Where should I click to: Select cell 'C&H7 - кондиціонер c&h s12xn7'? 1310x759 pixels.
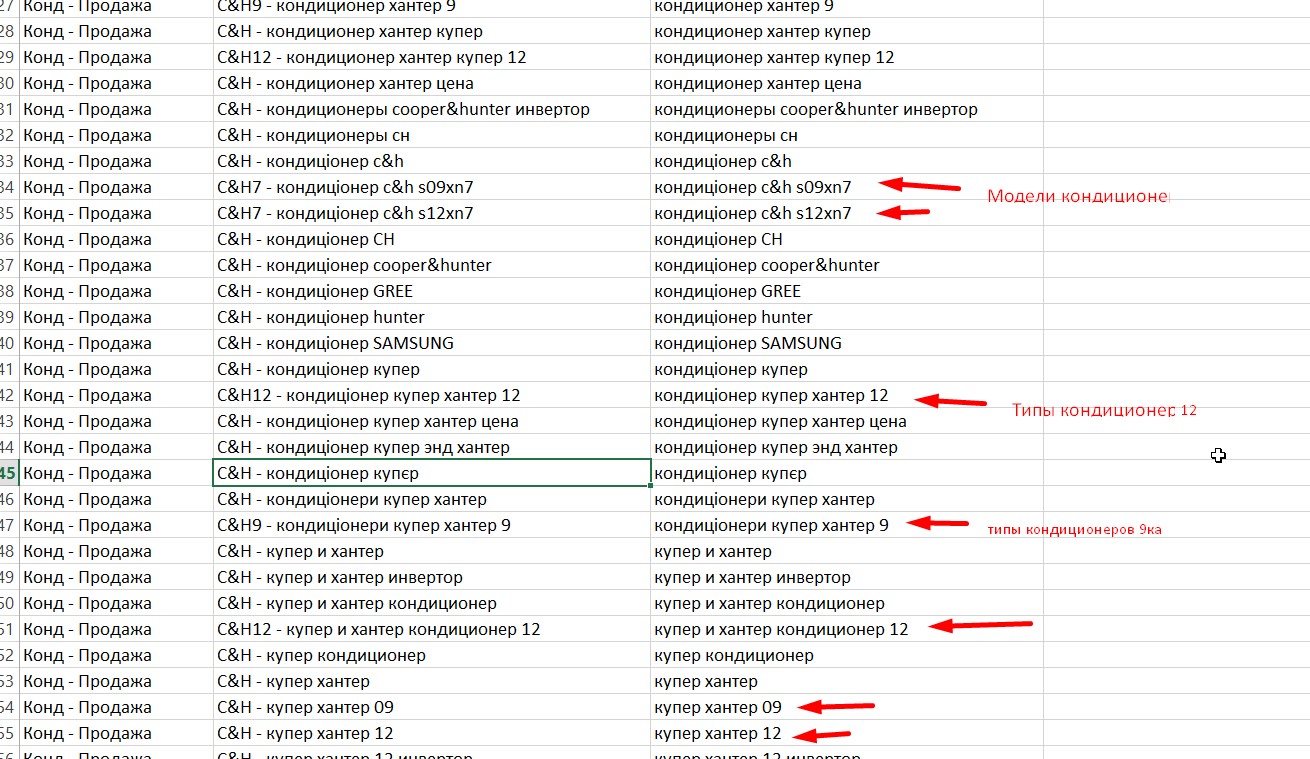432,213
